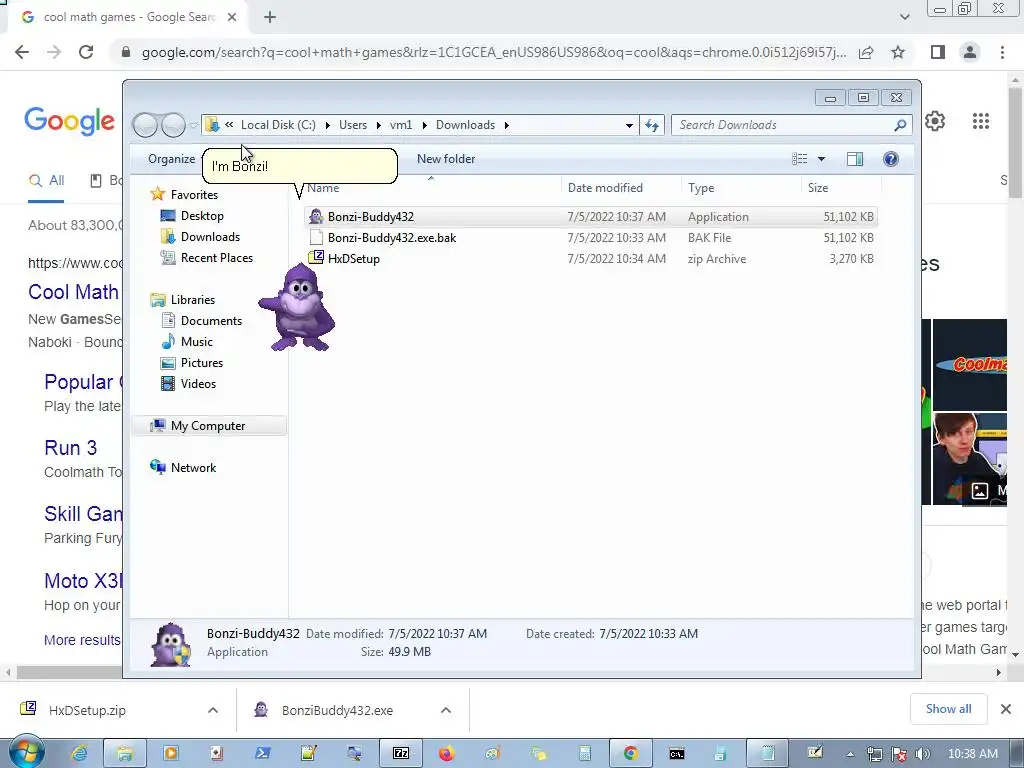Toggle the preview pane button
Screen dimensions: 1024x768
click(855, 159)
